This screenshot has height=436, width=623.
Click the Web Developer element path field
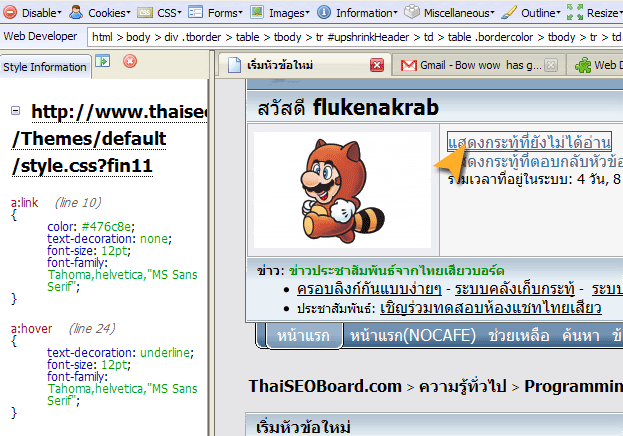(x=355, y=37)
